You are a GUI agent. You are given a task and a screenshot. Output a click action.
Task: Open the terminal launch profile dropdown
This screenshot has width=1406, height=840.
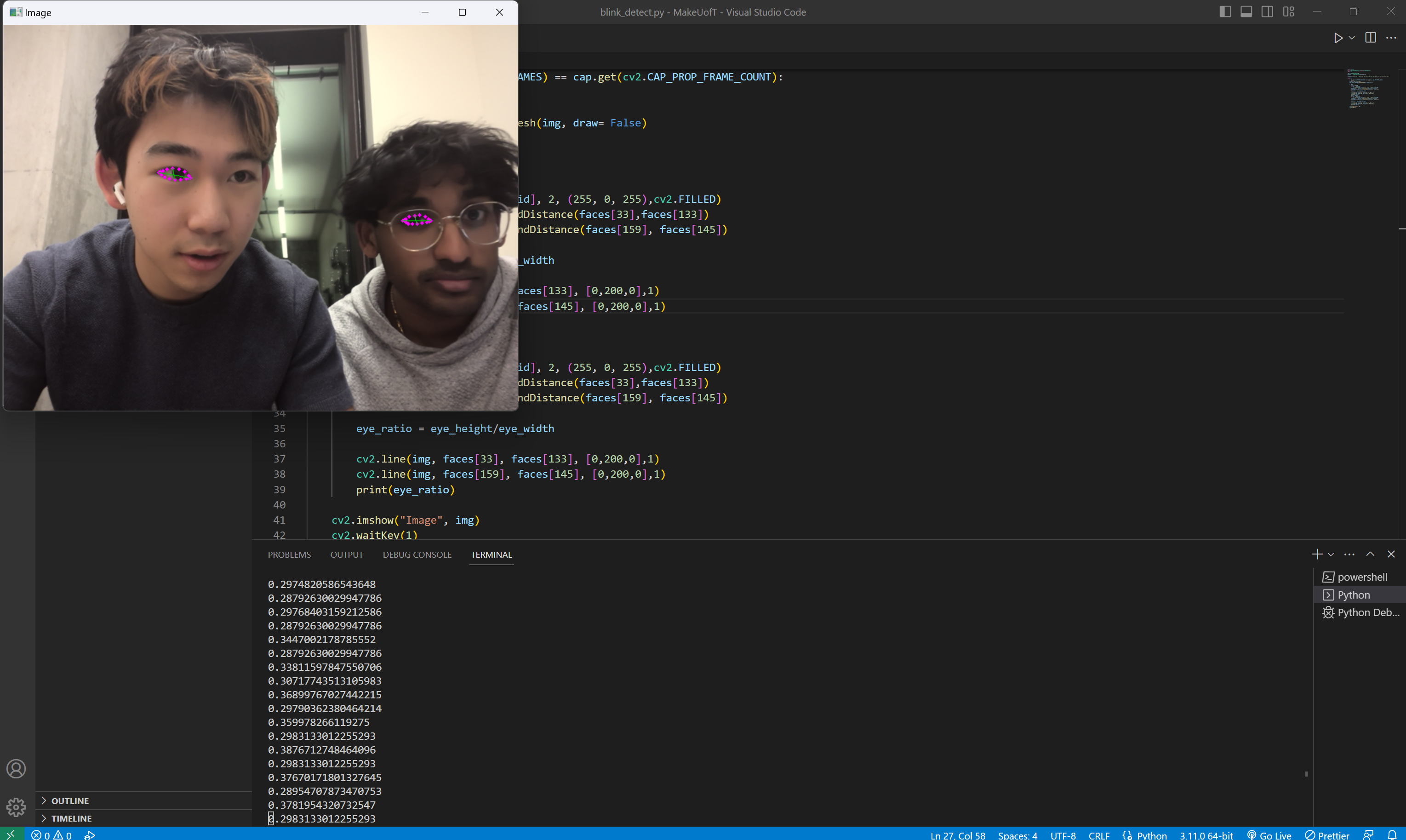coord(1331,555)
